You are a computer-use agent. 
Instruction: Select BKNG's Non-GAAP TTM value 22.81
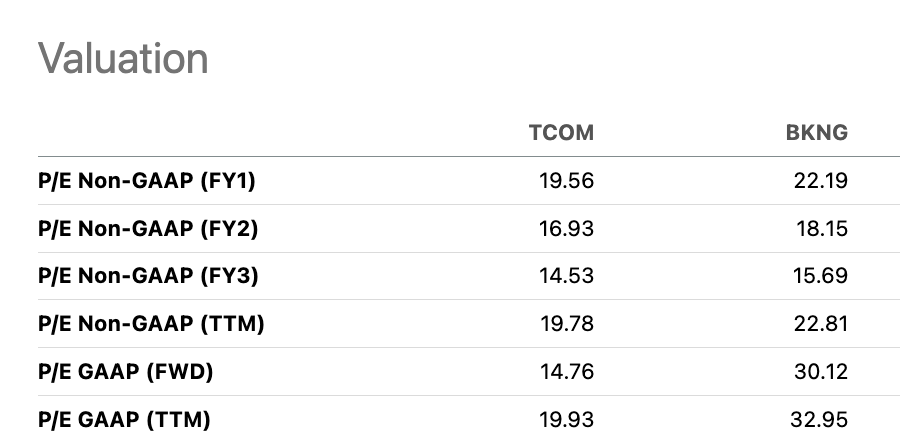tap(820, 324)
